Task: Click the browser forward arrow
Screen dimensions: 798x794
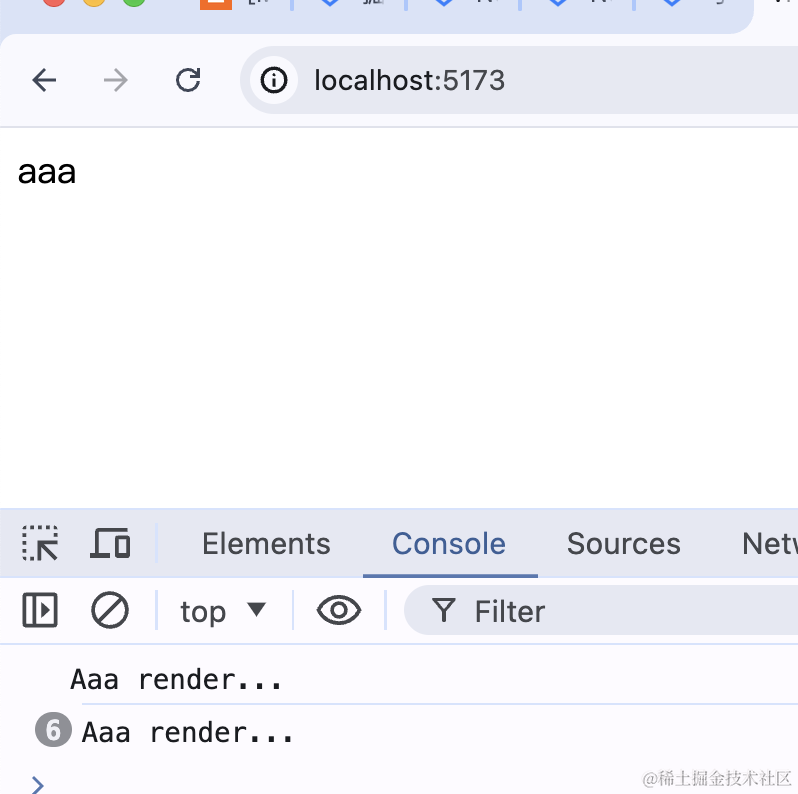Action: click(x=116, y=80)
